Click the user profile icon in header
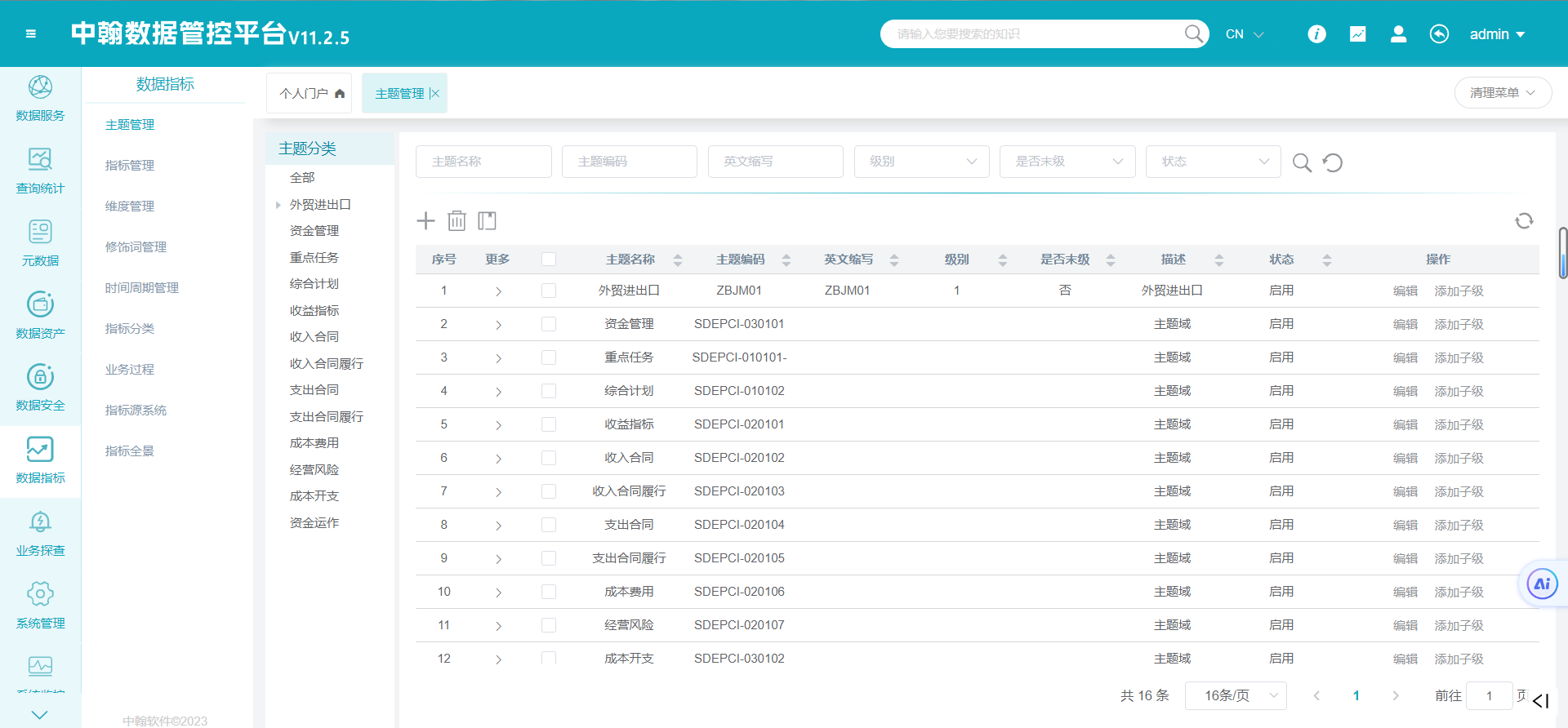 (1398, 33)
